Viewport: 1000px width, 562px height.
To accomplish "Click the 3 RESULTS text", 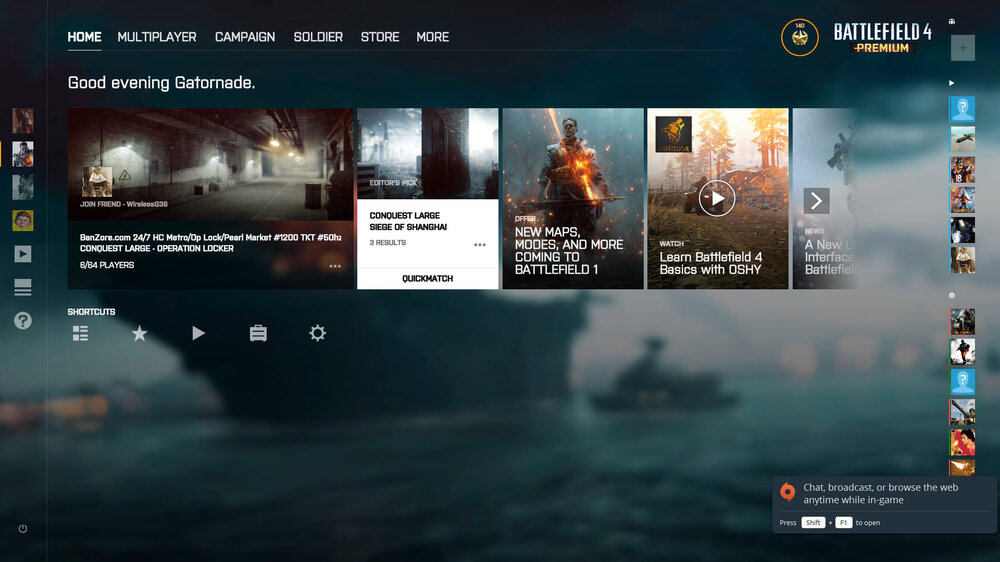I will pos(388,242).
